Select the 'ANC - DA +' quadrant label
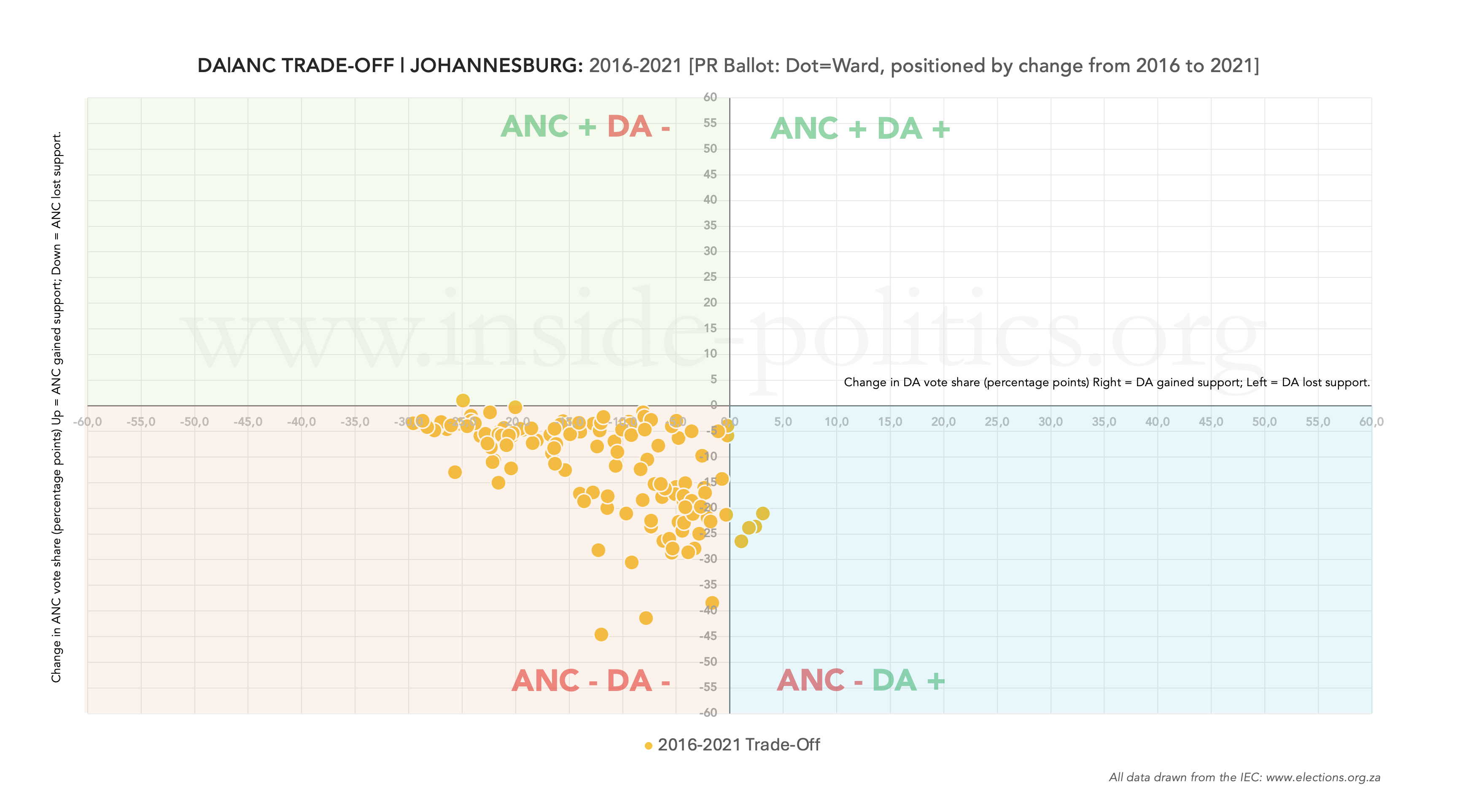Screen dimensions: 1457x812 [x=860, y=680]
